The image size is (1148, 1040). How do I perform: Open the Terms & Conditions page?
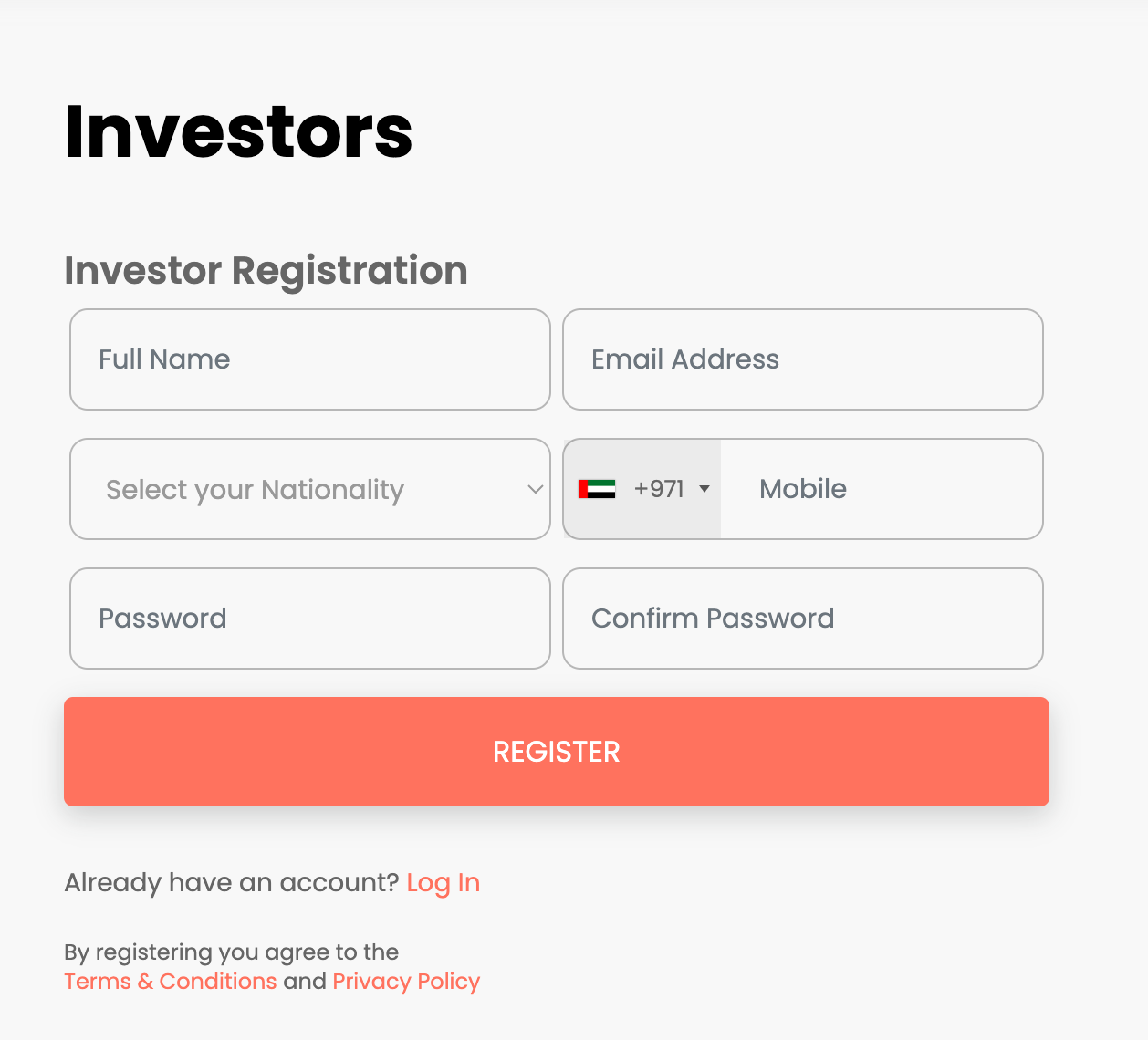pos(170,981)
